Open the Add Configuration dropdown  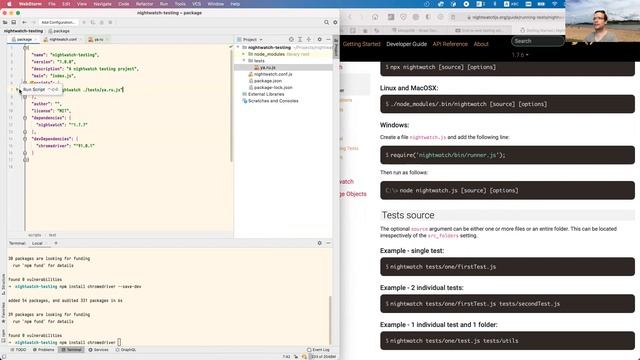pos(58,22)
